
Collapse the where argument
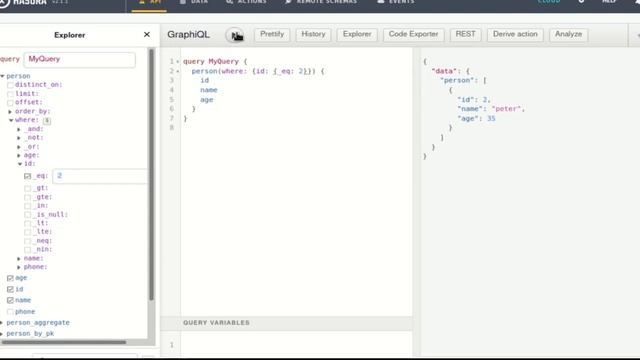pyautogui.click(x=11, y=120)
